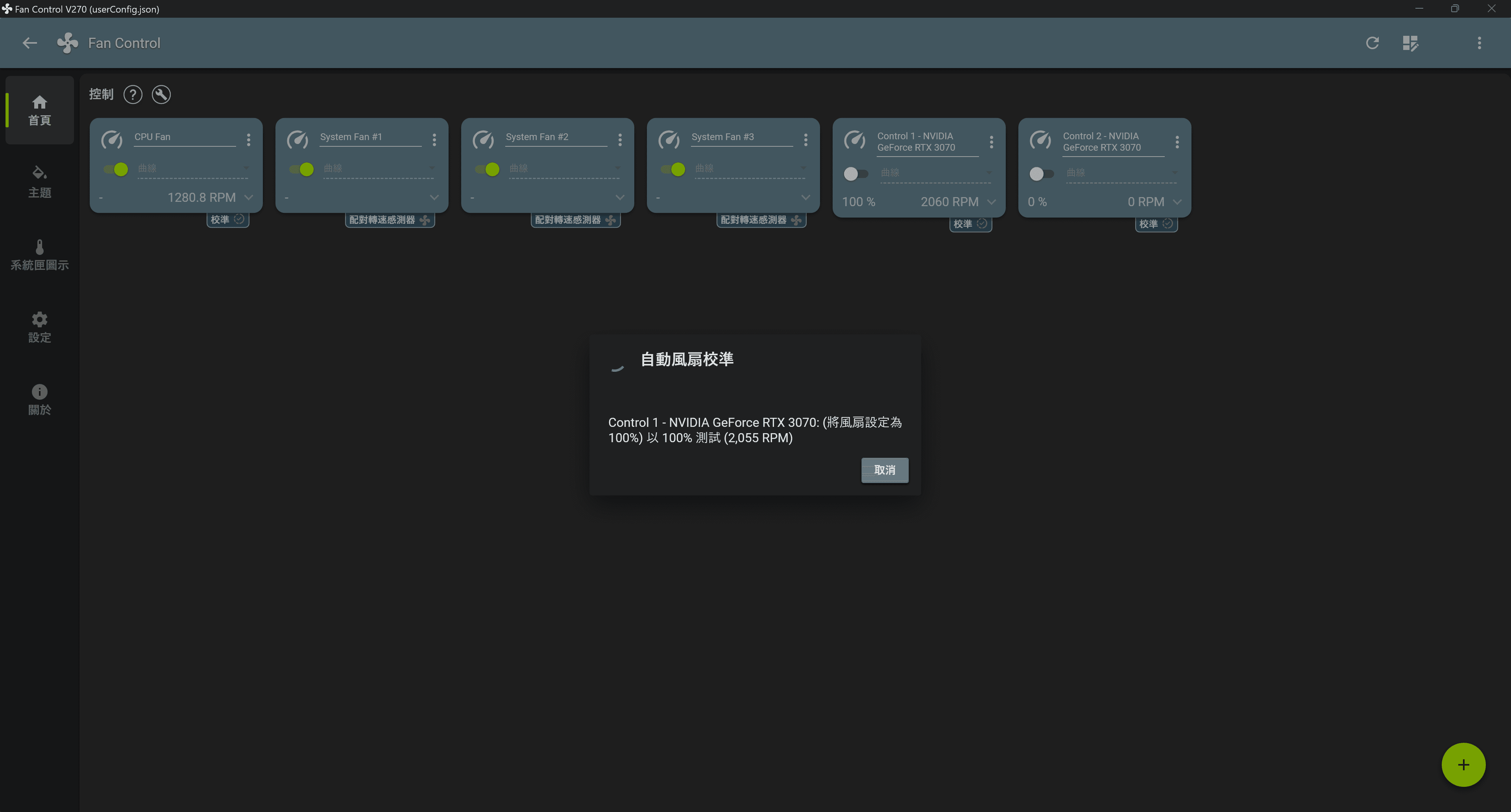
Task: Click the System Fan #1 gauge icon
Action: 297,140
